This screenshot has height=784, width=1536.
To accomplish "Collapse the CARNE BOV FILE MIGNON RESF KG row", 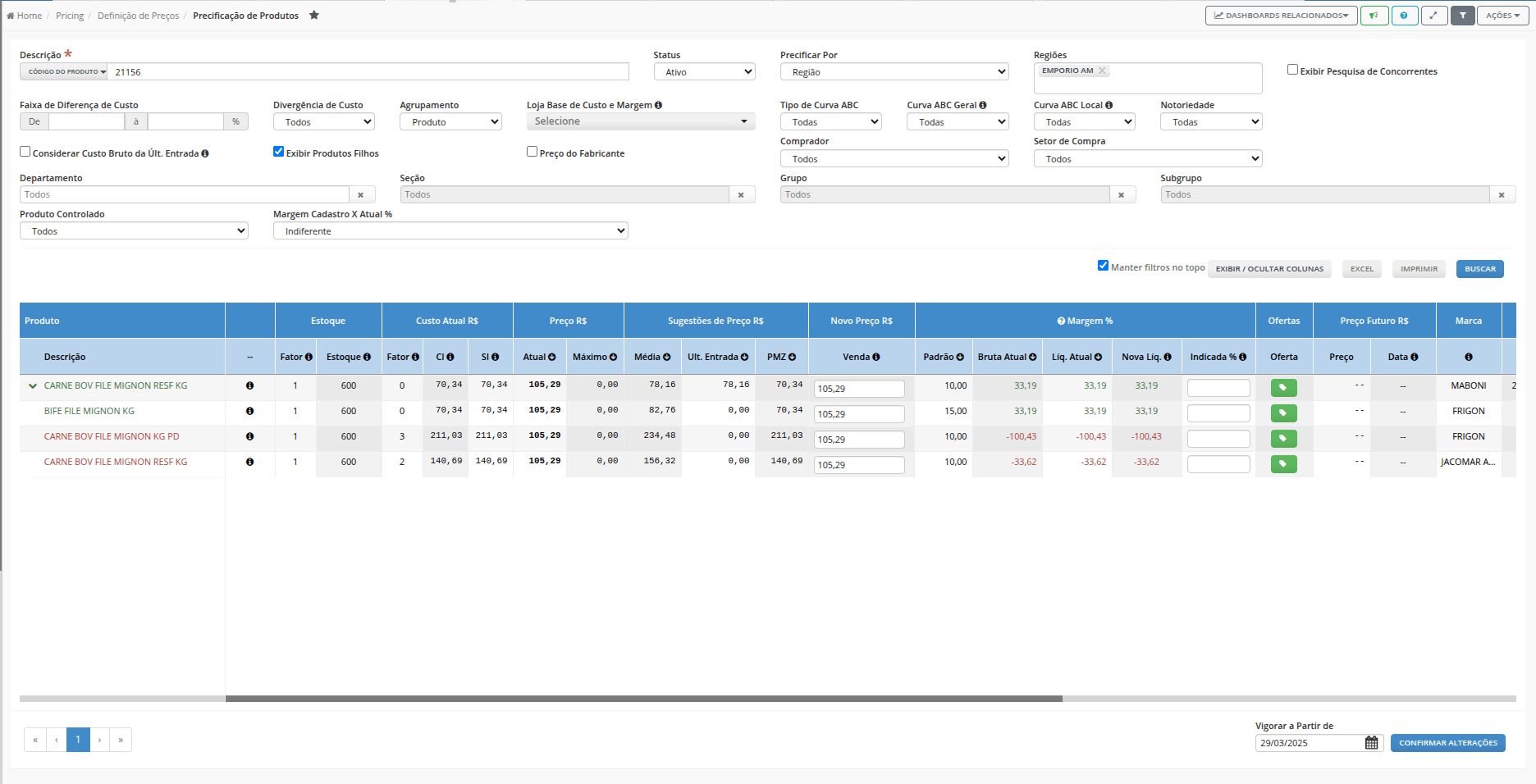I will [33, 385].
